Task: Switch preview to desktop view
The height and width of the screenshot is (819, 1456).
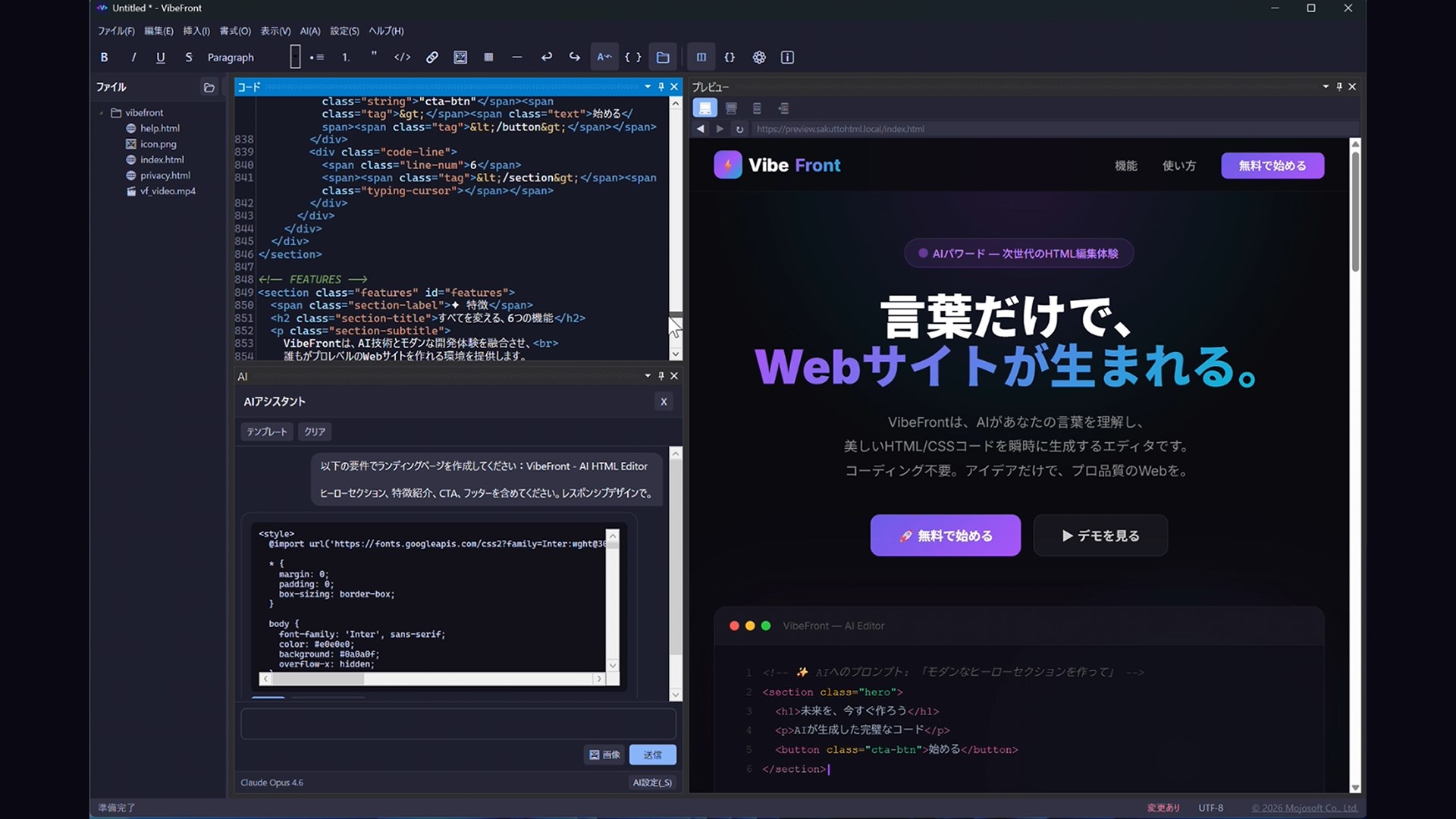Action: click(705, 108)
